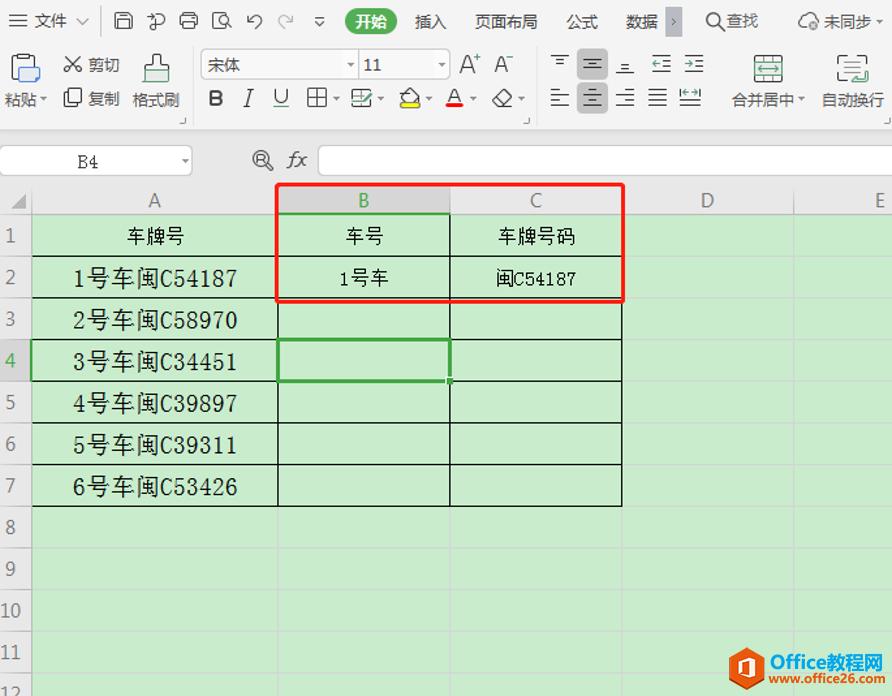Increase indent icon
The height and width of the screenshot is (696, 892).
point(694,64)
